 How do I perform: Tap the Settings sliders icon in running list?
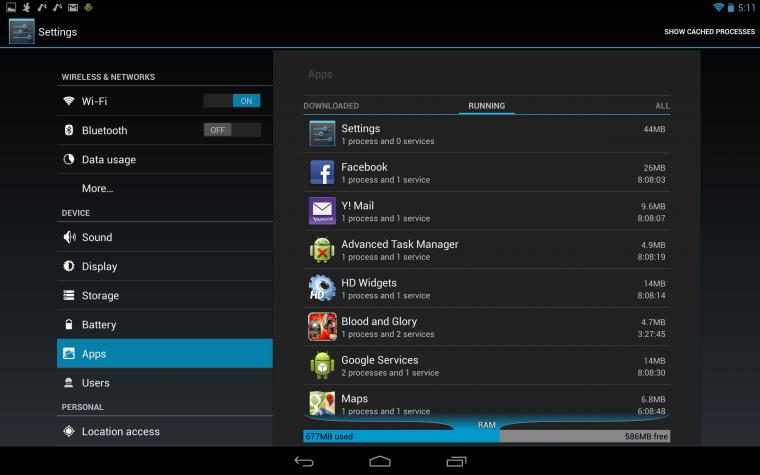pos(322,134)
